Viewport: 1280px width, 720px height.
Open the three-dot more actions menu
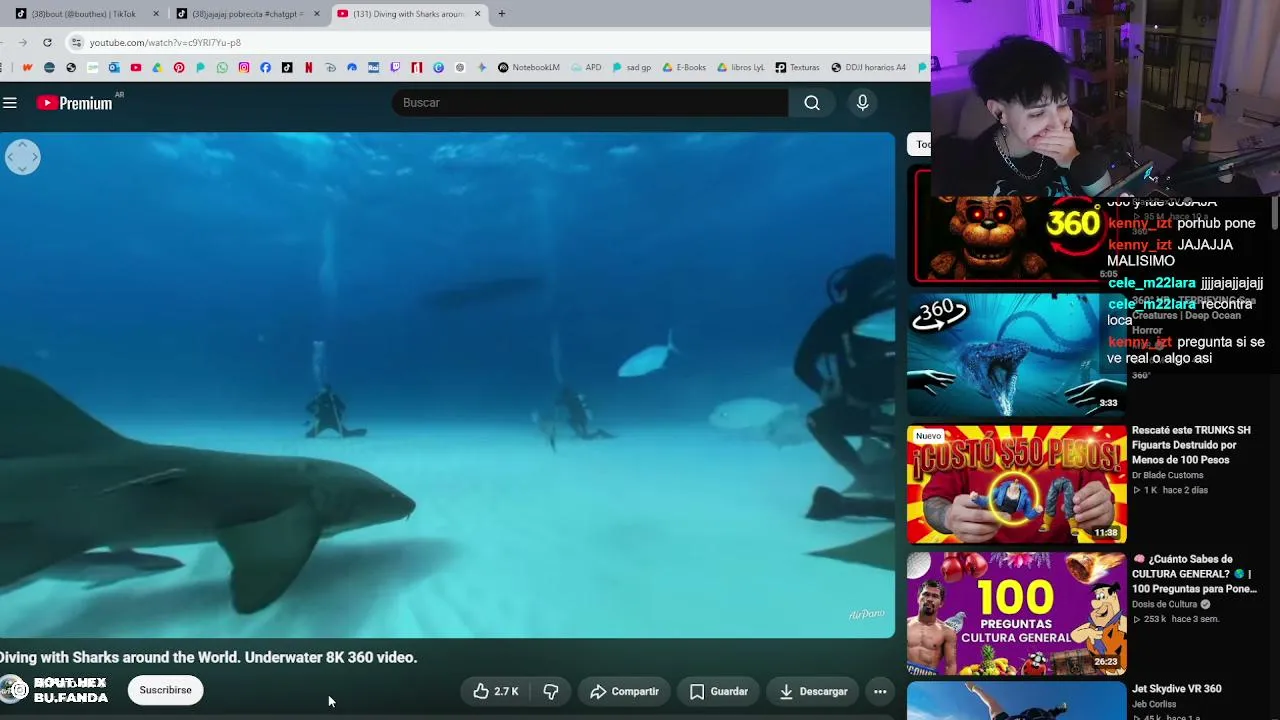pos(880,691)
